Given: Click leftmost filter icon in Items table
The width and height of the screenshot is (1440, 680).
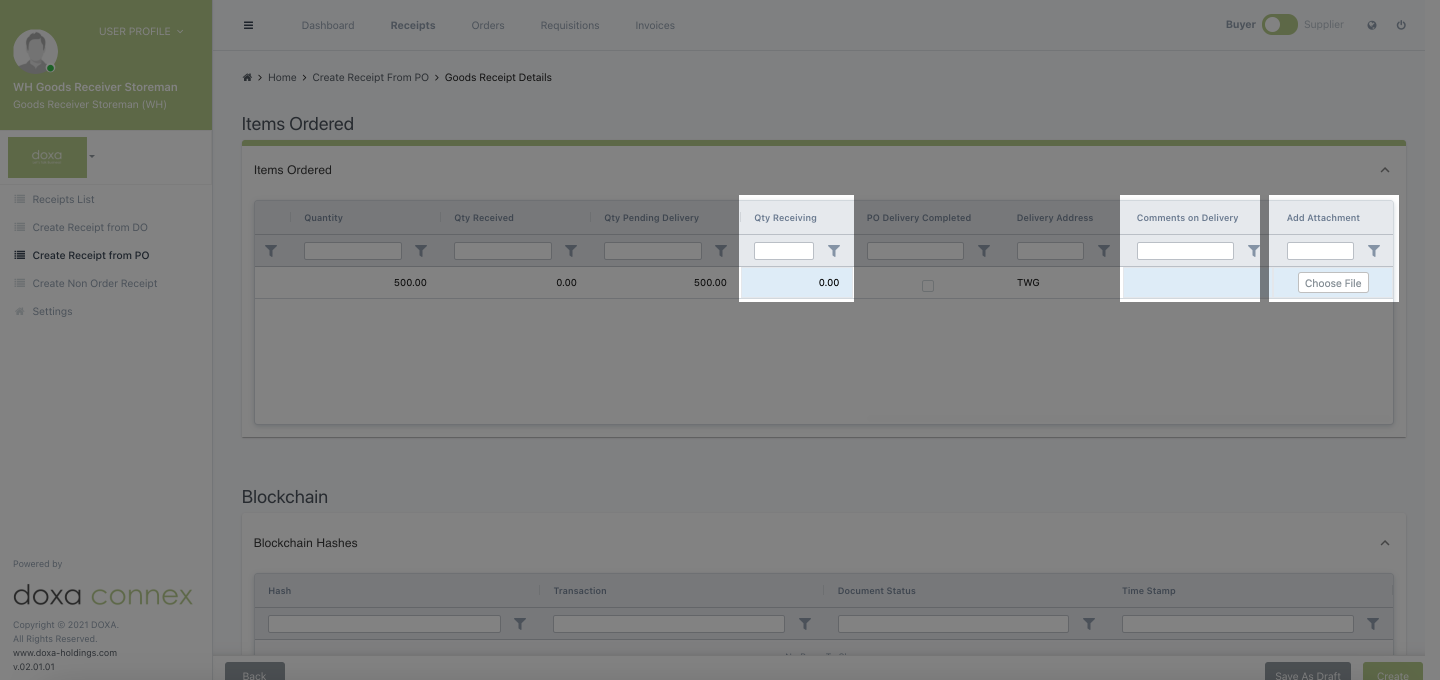Looking at the screenshot, I should (x=271, y=251).
